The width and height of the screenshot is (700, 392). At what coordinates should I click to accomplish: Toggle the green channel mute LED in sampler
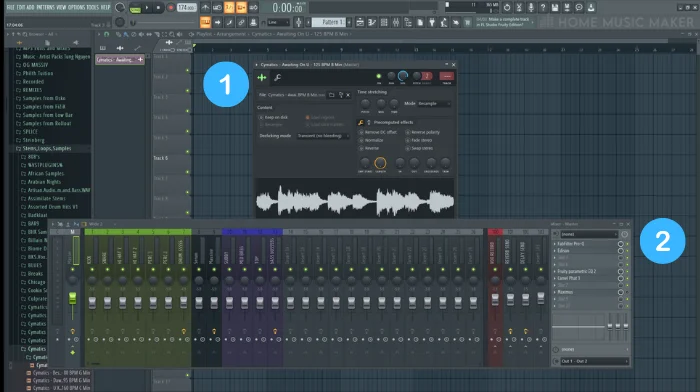[x=379, y=76]
